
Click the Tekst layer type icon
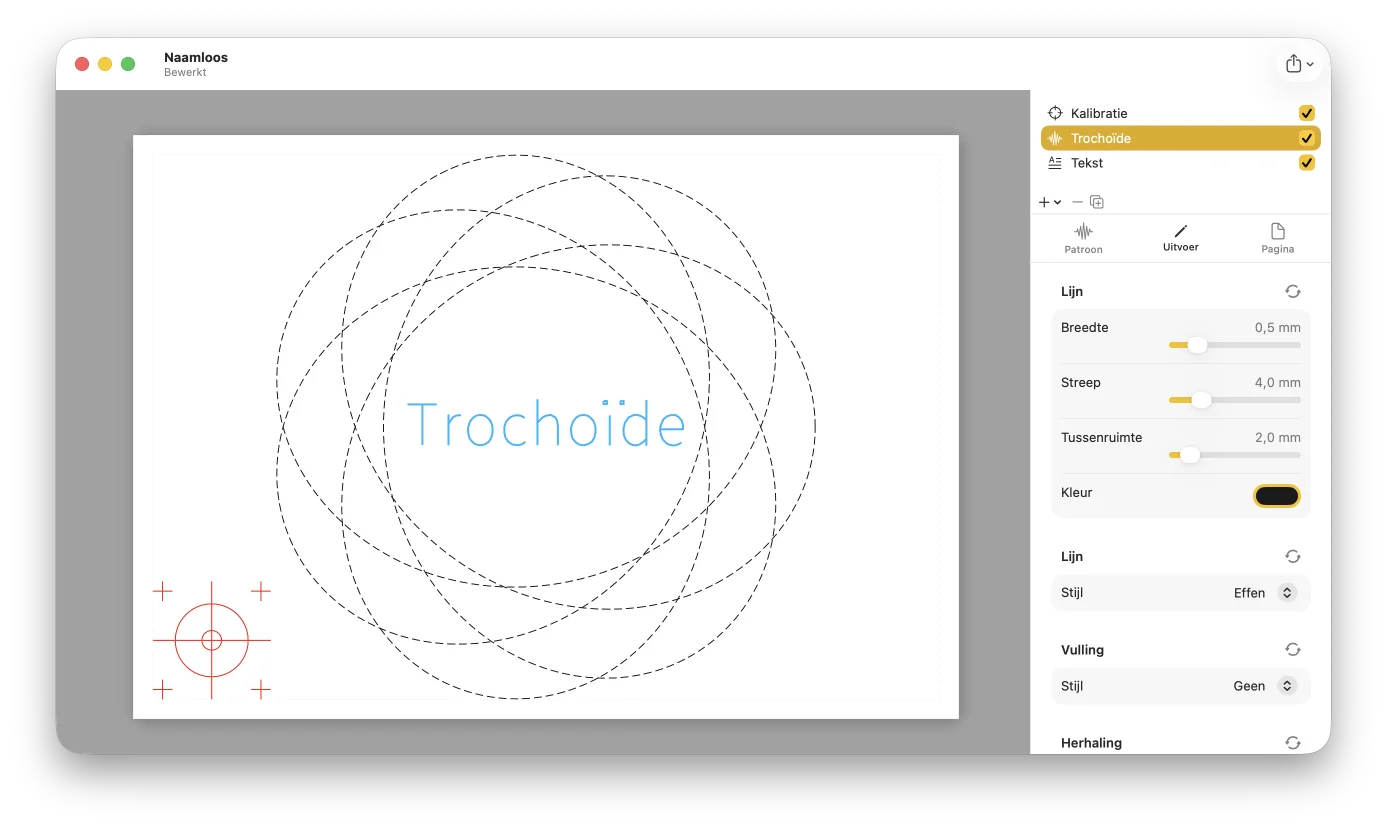coord(1054,163)
